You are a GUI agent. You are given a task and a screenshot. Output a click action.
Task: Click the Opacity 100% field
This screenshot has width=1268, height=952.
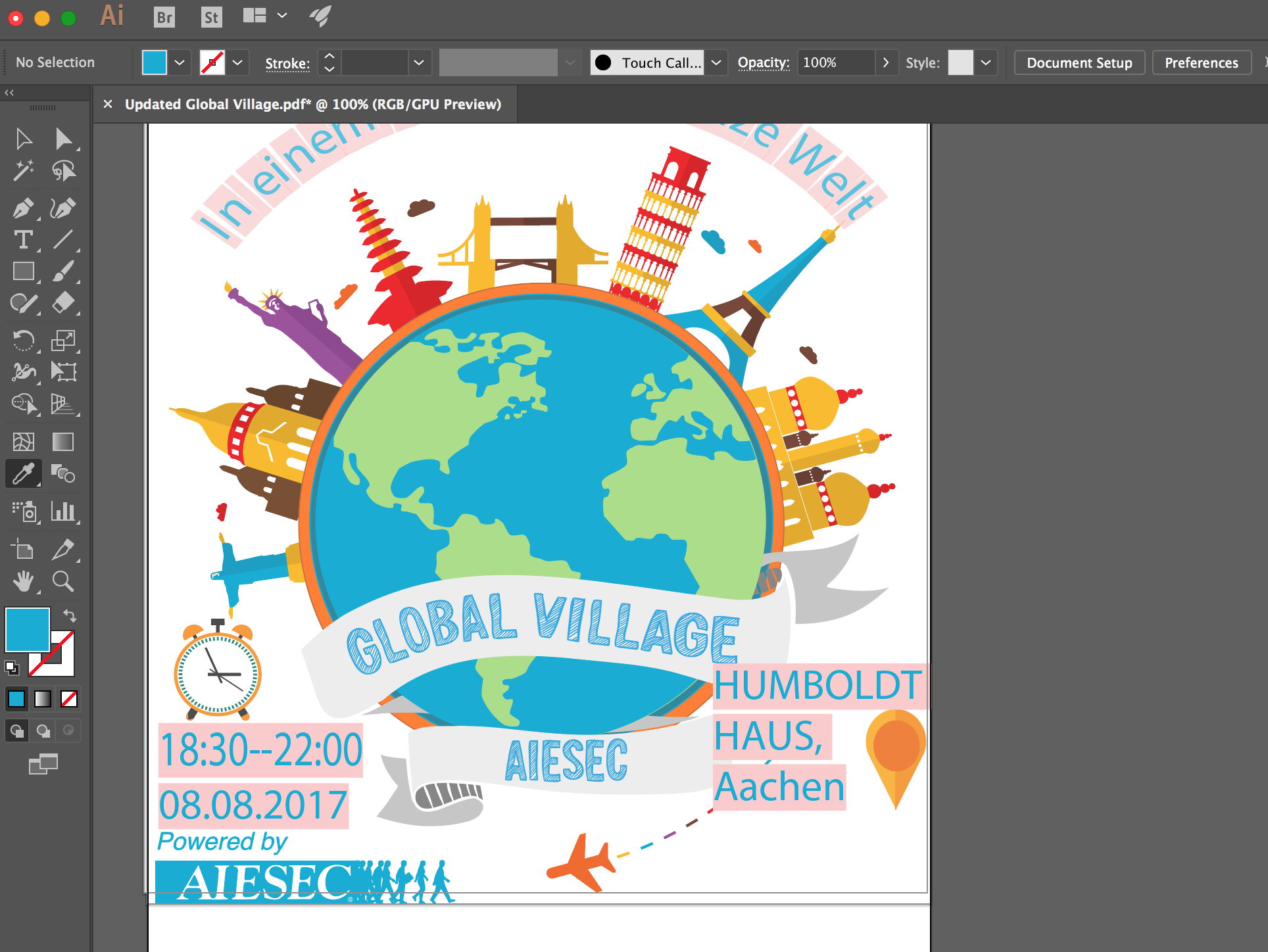[x=837, y=62]
